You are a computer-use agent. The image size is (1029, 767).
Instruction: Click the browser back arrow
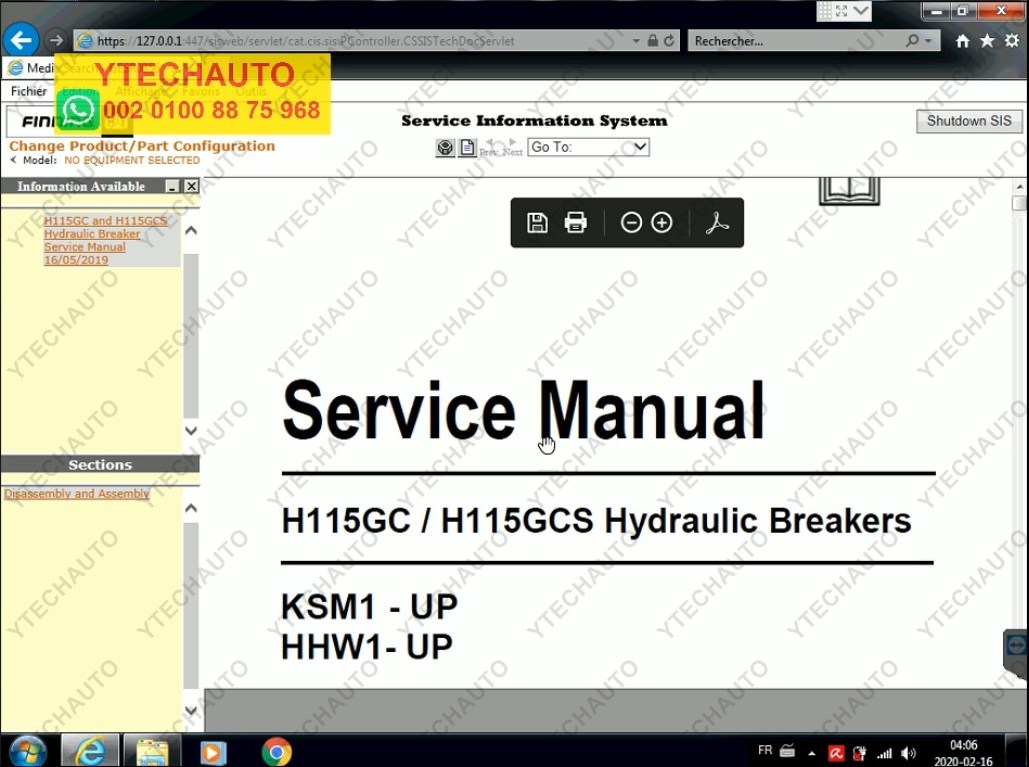[x=21, y=40]
